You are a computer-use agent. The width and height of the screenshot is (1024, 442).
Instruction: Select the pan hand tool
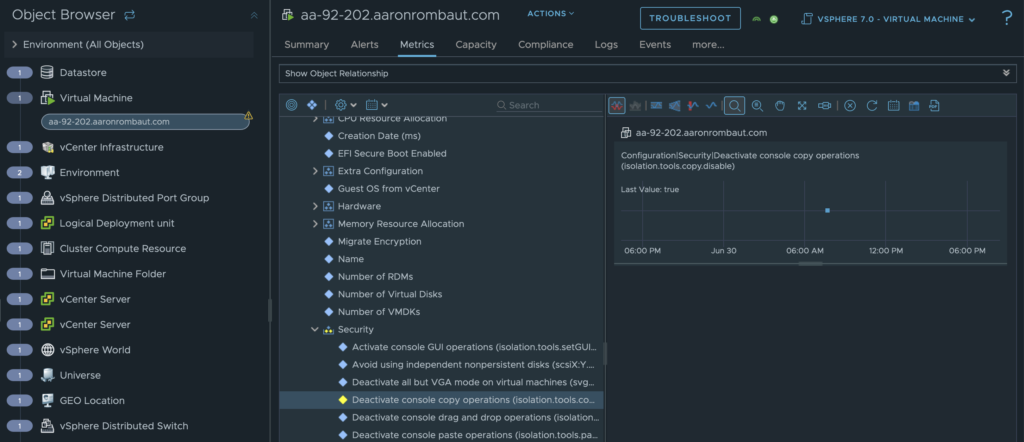pyautogui.click(x=779, y=105)
